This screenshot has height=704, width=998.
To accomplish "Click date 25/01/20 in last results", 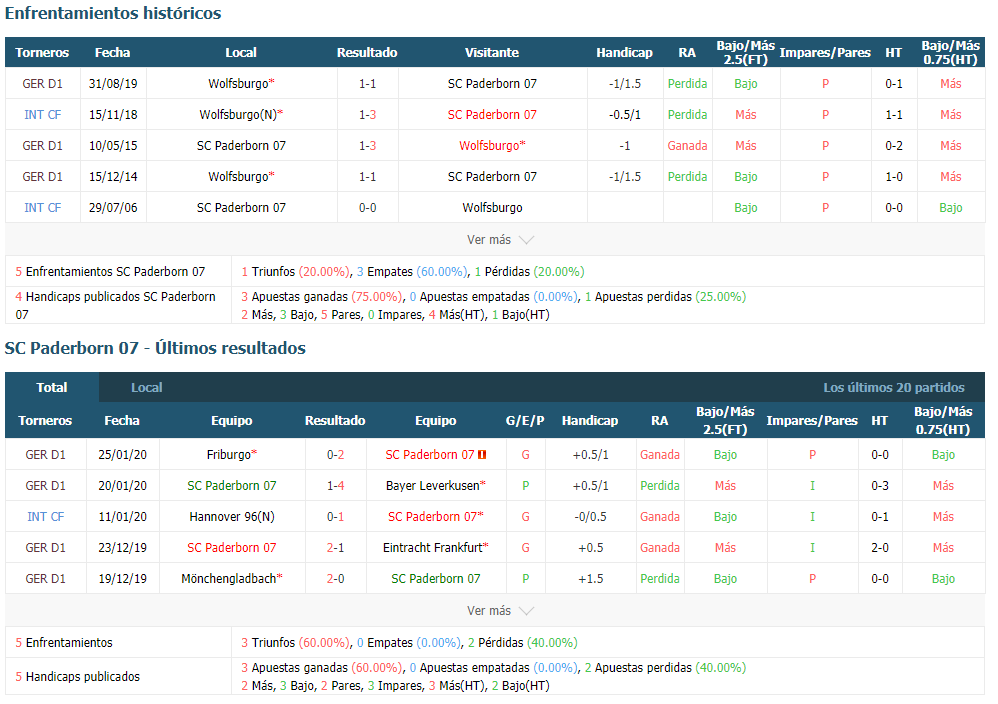I will point(122,454).
